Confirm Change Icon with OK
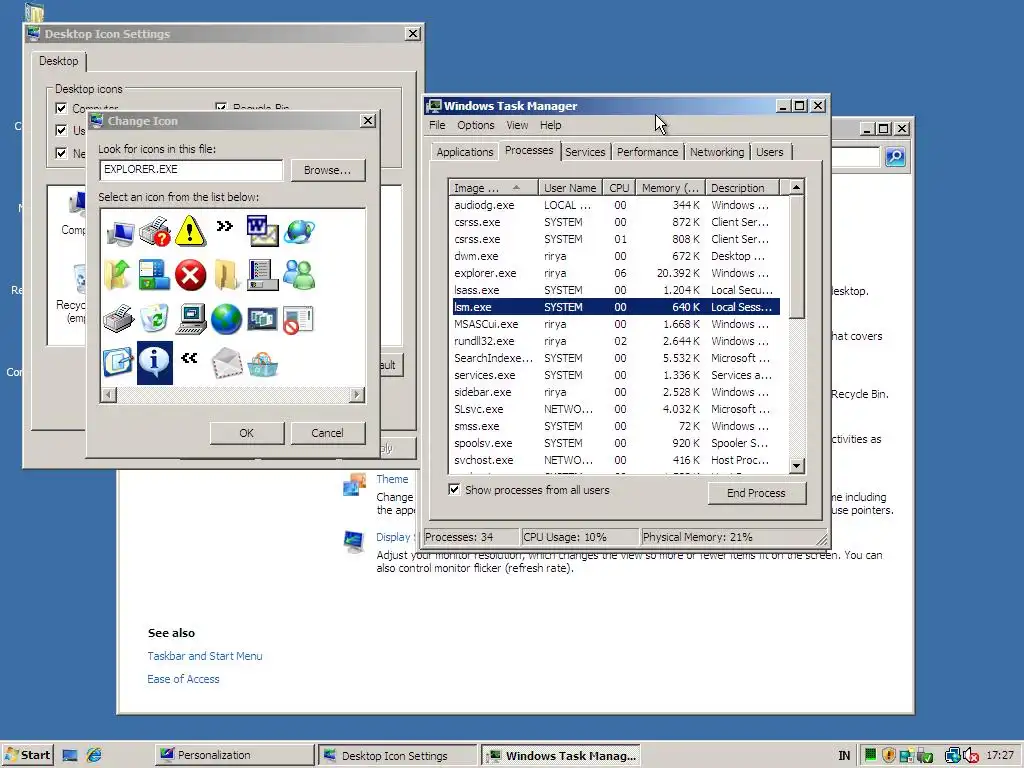 [x=246, y=432]
